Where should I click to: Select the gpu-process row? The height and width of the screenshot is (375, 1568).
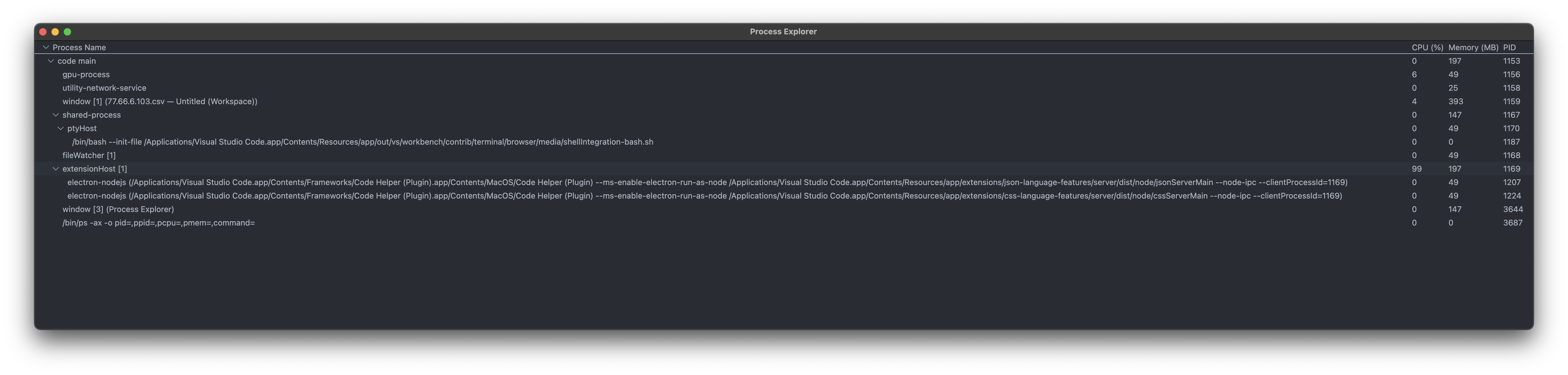coord(86,74)
